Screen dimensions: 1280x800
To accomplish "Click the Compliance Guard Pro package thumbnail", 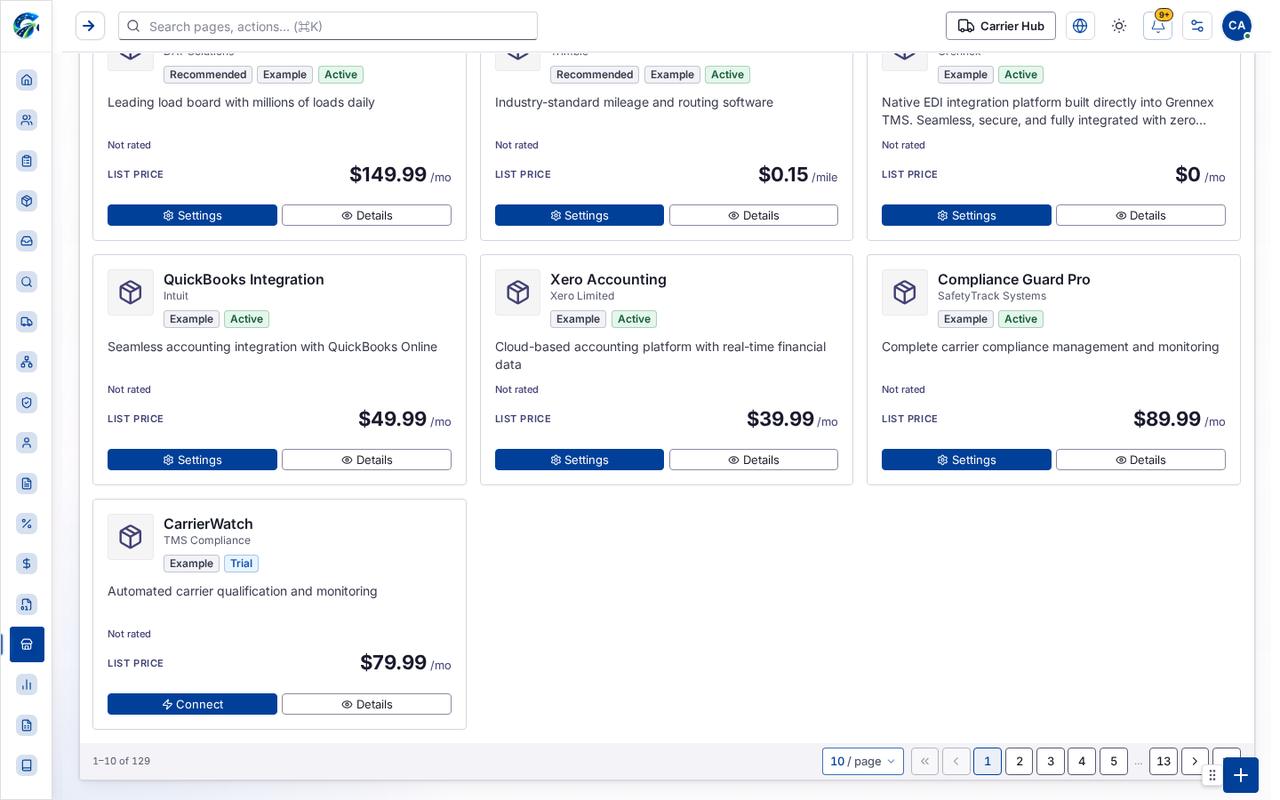I will pyautogui.click(x=904, y=292).
